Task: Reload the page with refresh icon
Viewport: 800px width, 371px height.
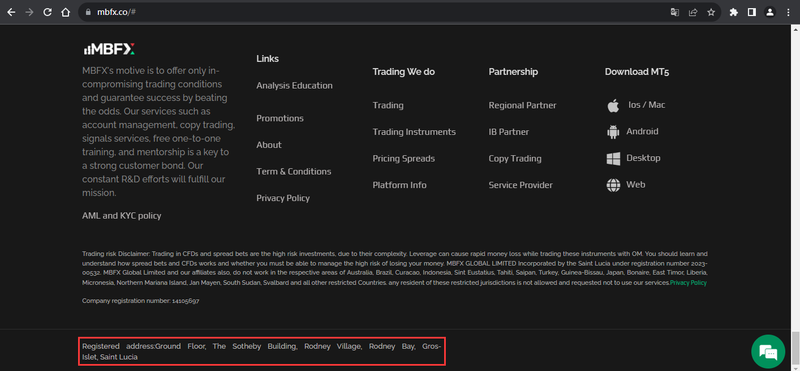Action: pyautogui.click(x=47, y=12)
